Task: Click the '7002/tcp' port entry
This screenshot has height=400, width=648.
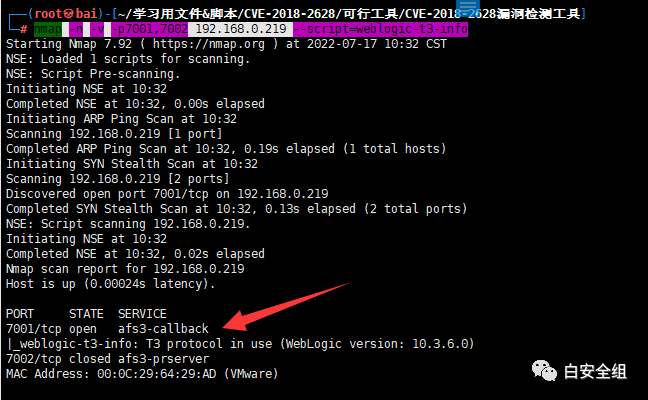Action: pyautogui.click(x=33, y=359)
